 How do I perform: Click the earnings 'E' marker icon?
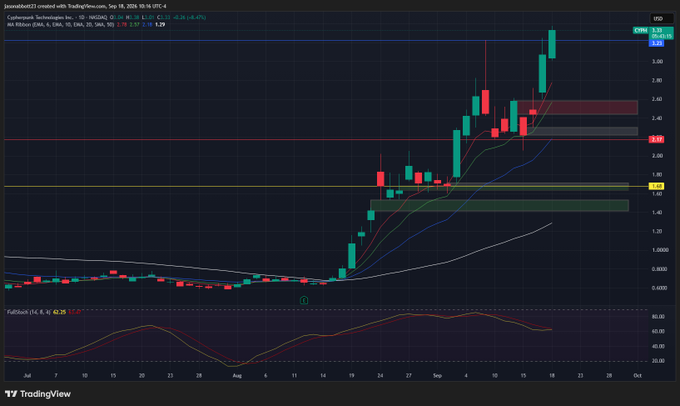pos(304,300)
